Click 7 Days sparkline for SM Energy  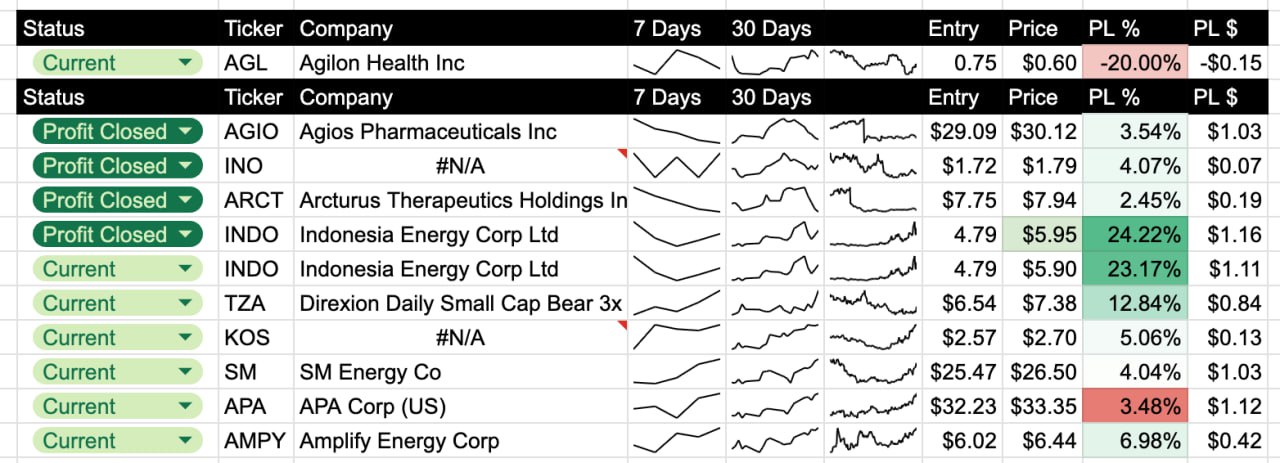pos(676,372)
